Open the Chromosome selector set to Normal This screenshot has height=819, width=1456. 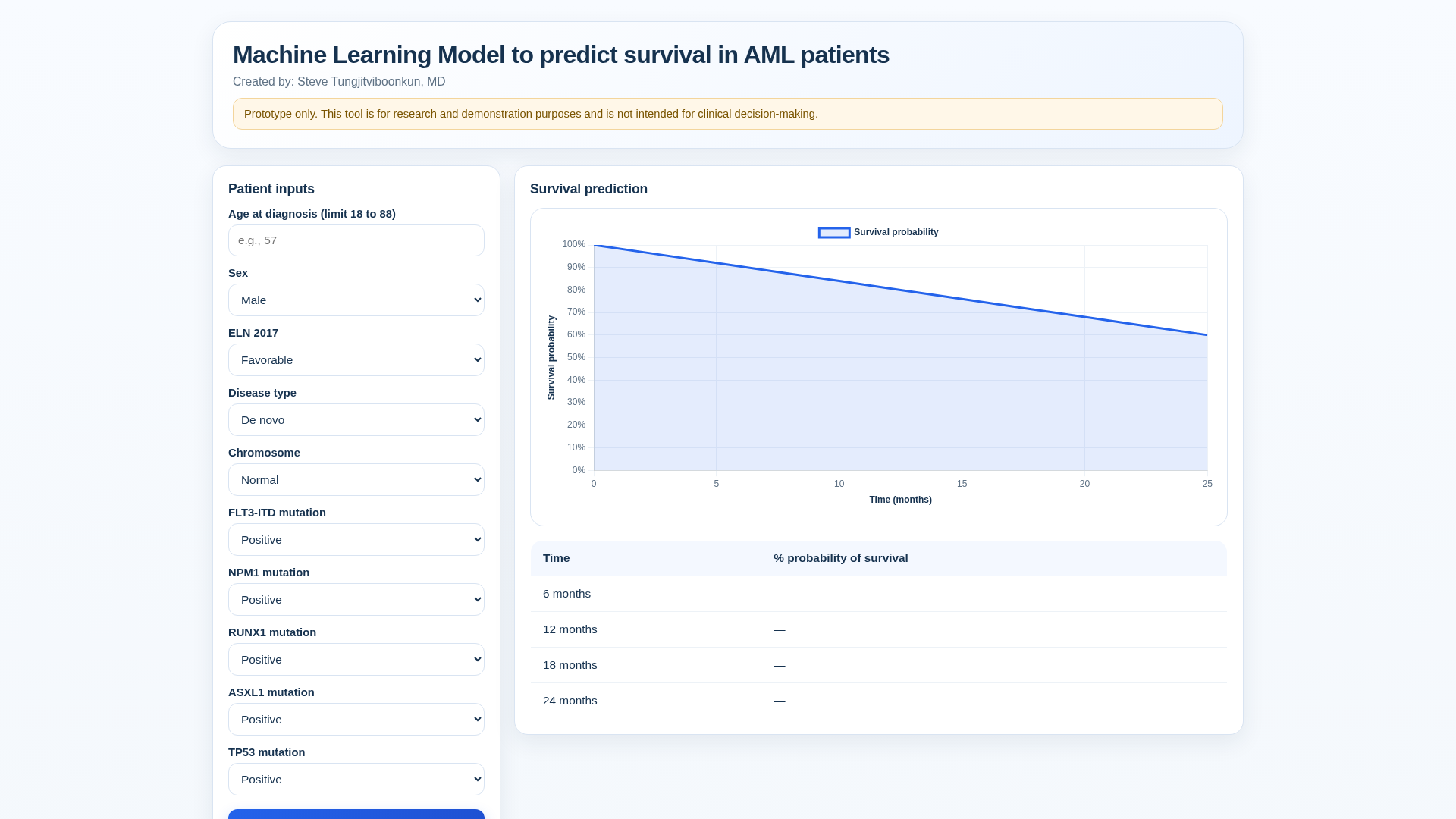(356, 480)
